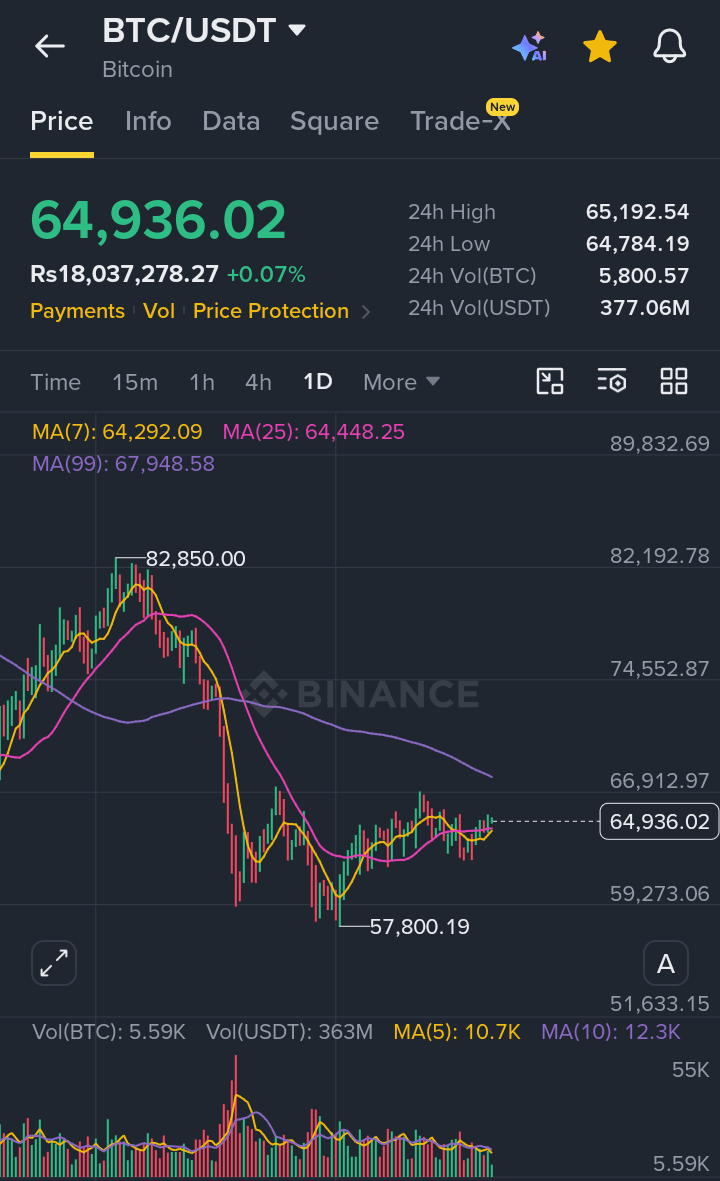Select the 4h chart interval
The image size is (720, 1181).
258,382
